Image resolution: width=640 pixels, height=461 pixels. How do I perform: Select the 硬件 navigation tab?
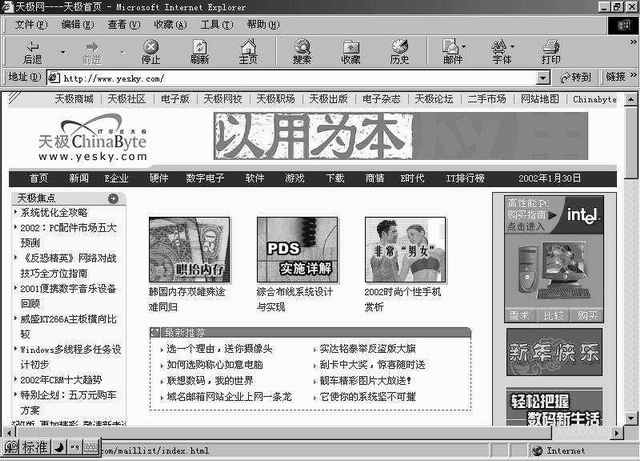coord(159,178)
